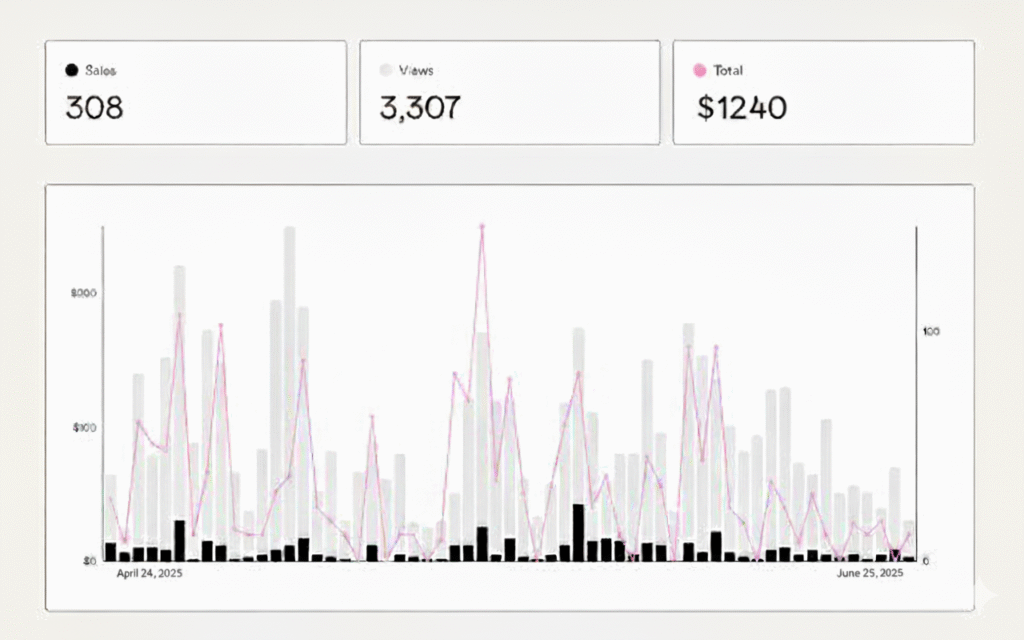Click the $100 label on the left axis

tap(84, 428)
